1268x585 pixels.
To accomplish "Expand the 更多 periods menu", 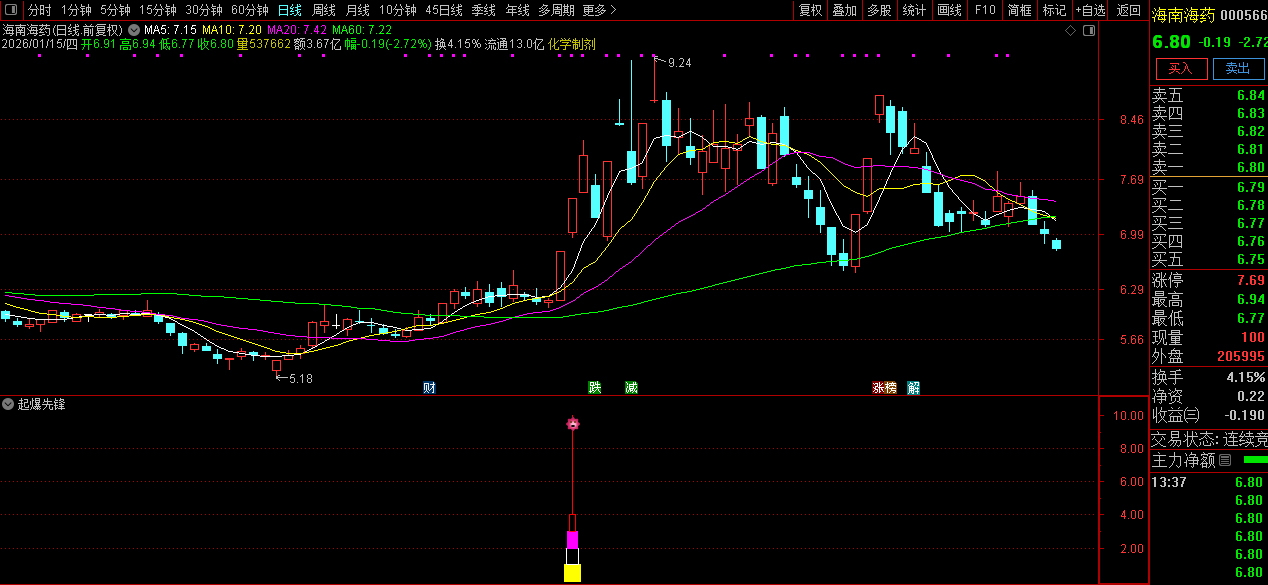I will tap(599, 10).
